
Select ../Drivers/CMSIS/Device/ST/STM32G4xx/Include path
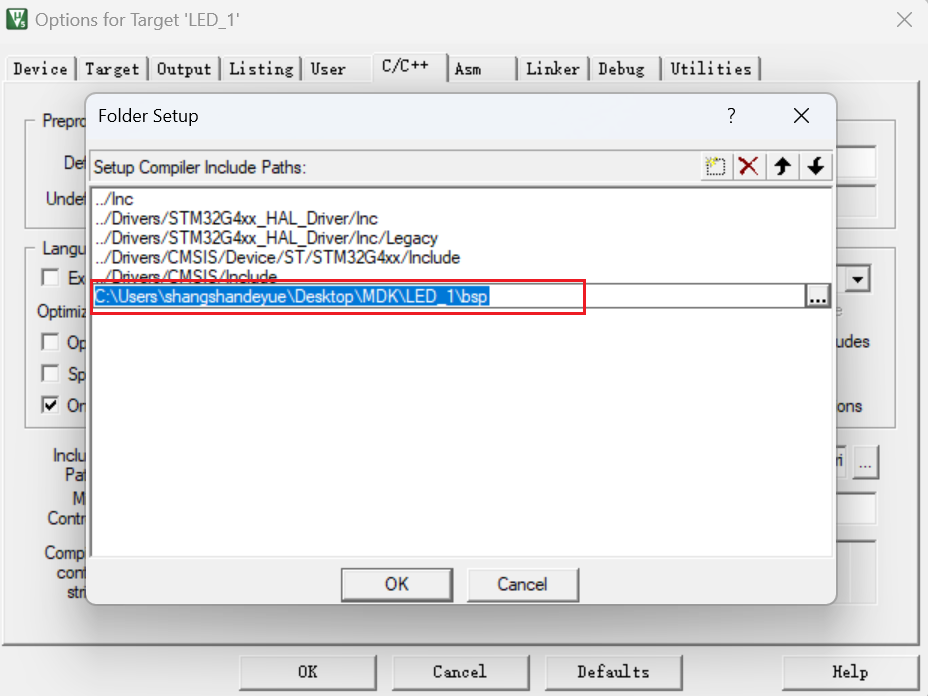click(278, 257)
